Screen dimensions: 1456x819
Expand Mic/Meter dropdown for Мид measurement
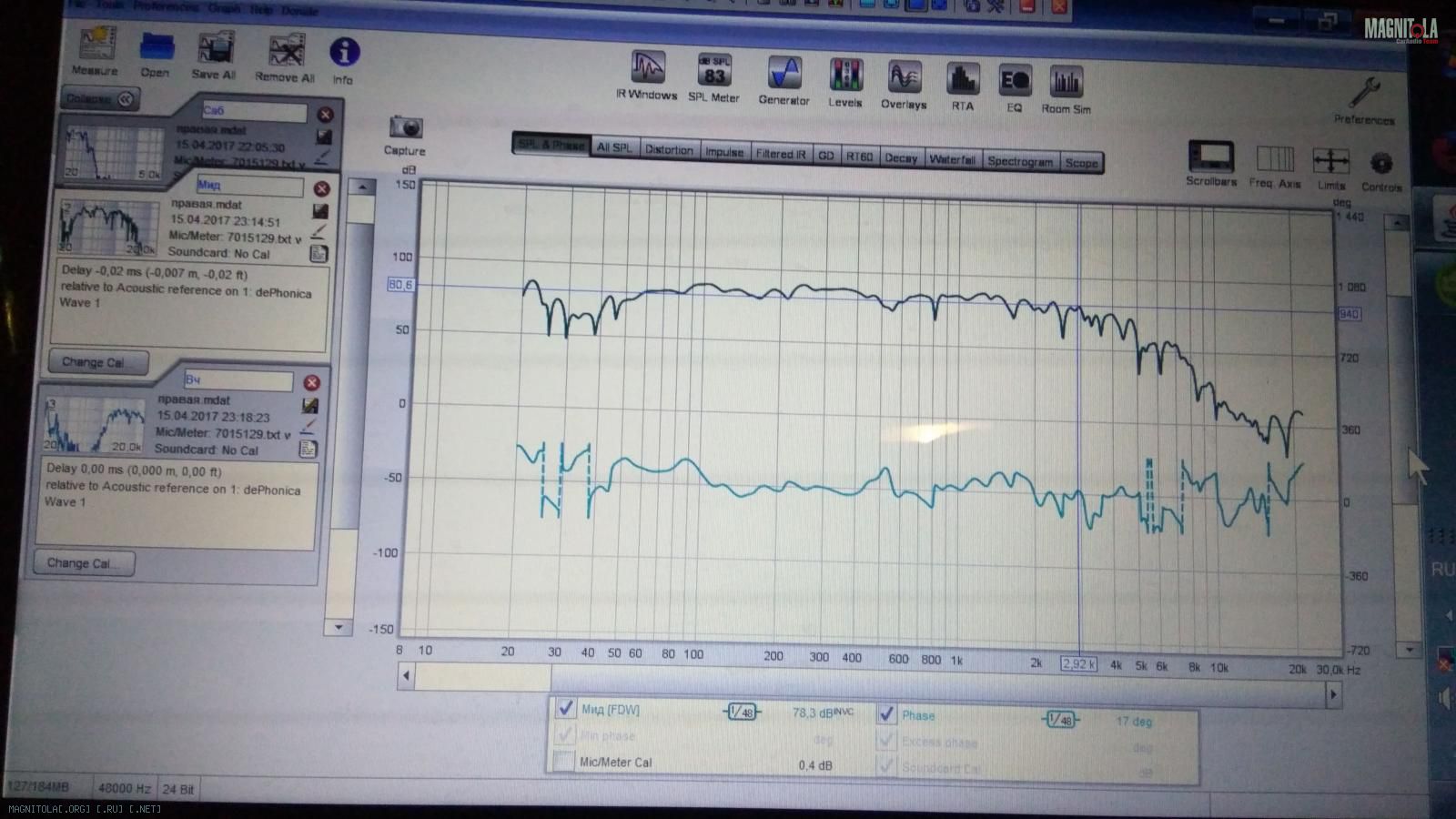298,239
